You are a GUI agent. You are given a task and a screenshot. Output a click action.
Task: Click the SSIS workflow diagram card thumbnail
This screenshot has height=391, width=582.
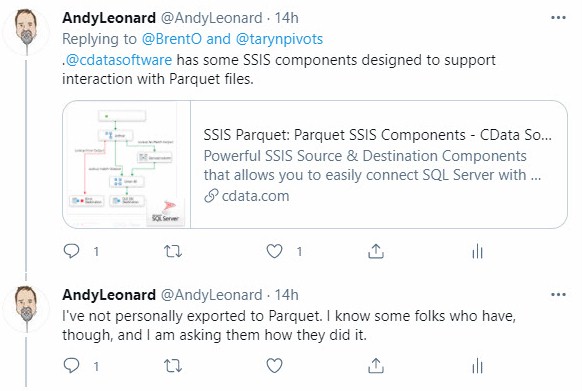pos(127,164)
